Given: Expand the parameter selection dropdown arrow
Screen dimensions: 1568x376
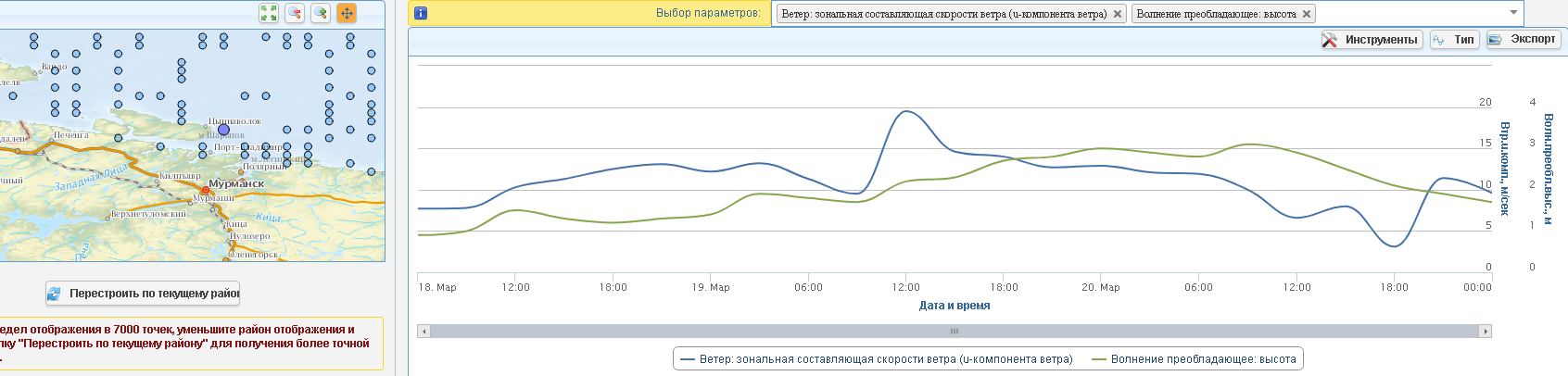Looking at the screenshot, I should [1513, 13].
